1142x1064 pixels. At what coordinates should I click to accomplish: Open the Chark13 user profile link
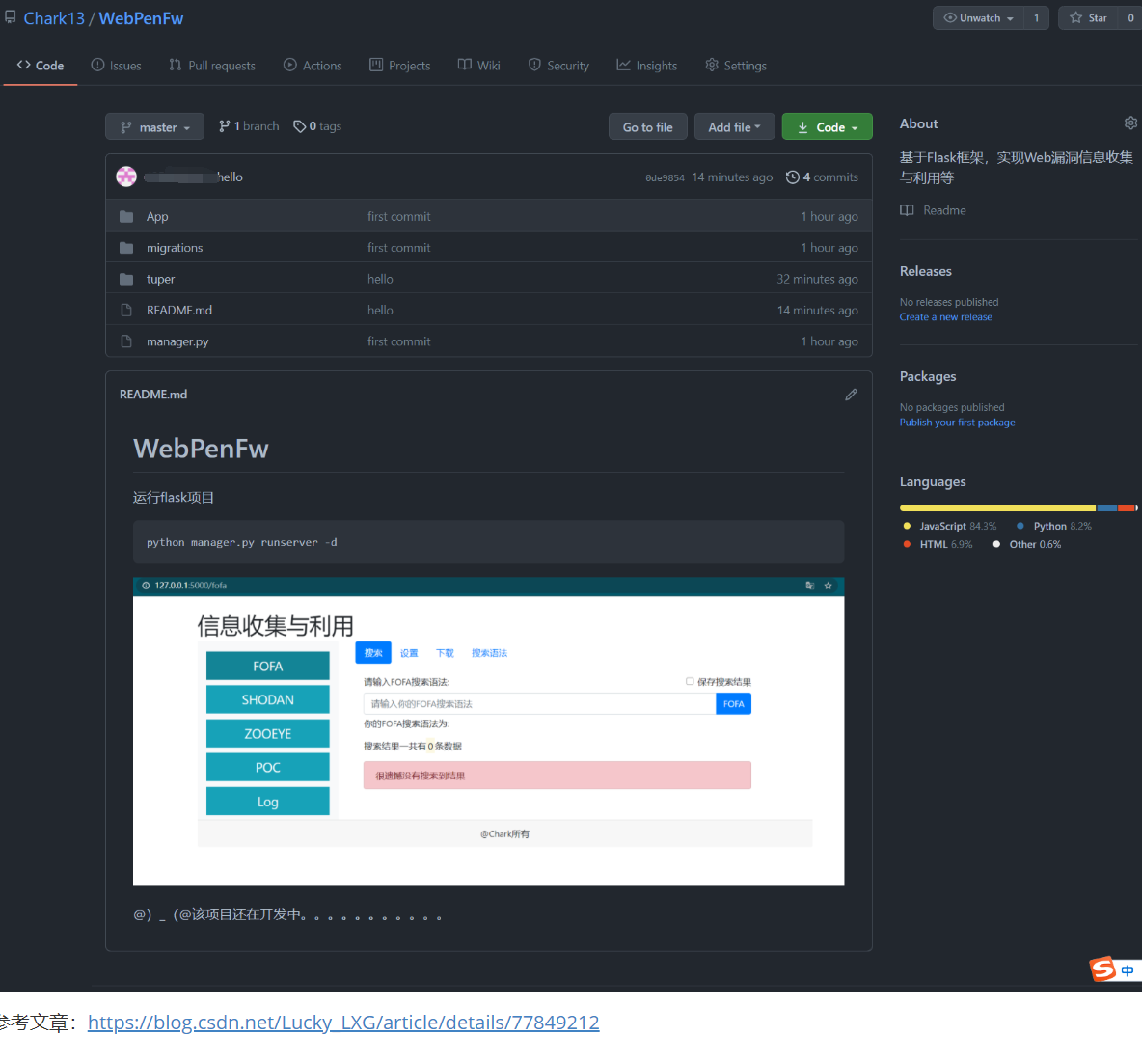[x=54, y=18]
